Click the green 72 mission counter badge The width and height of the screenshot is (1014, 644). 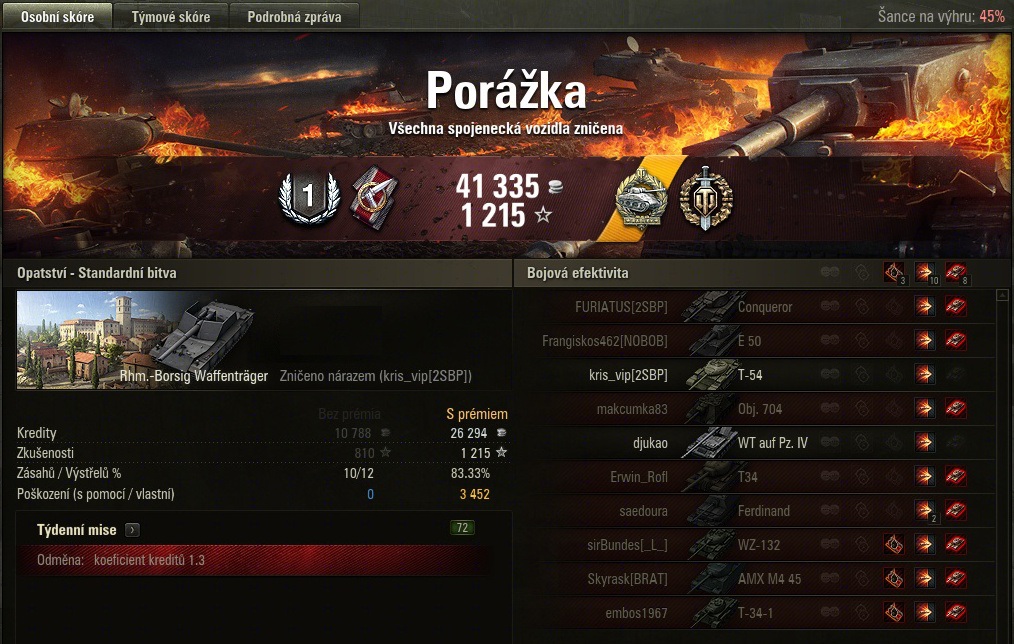pos(462,528)
